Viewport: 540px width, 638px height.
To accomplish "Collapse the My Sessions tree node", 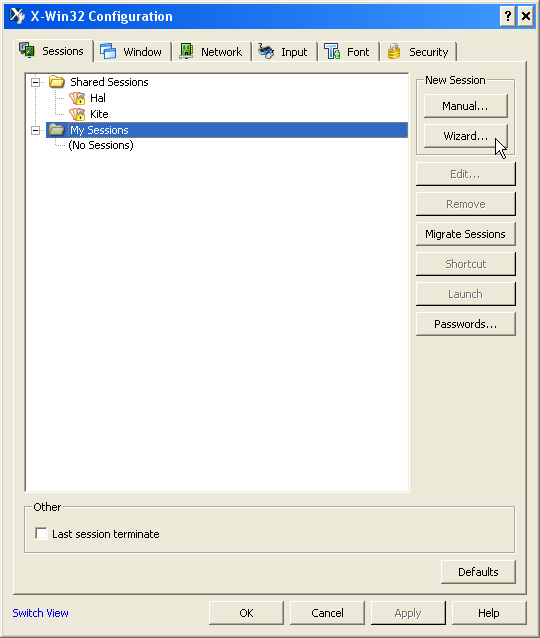I will coord(36,130).
